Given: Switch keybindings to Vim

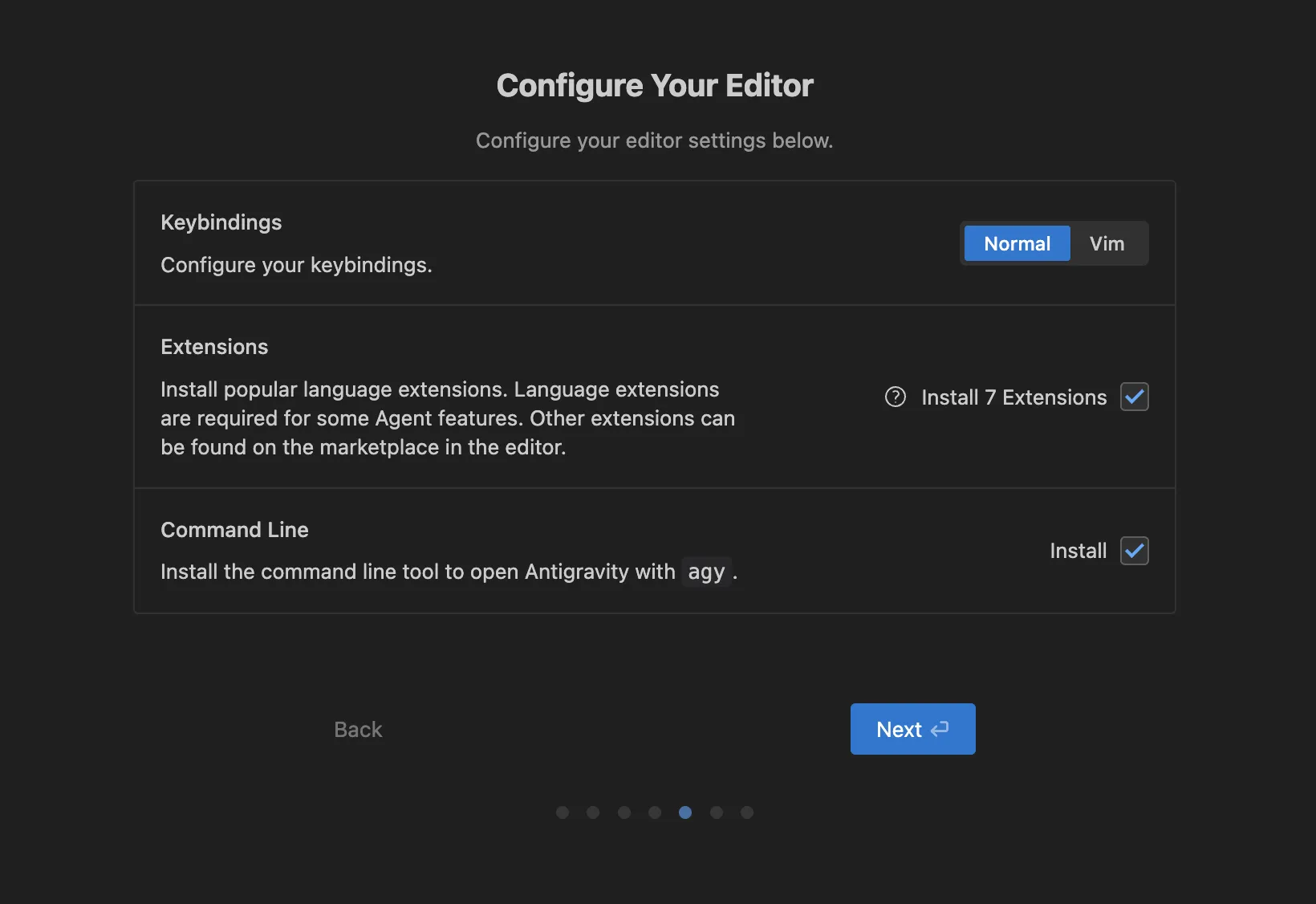Looking at the screenshot, I should pos(1107,243).
